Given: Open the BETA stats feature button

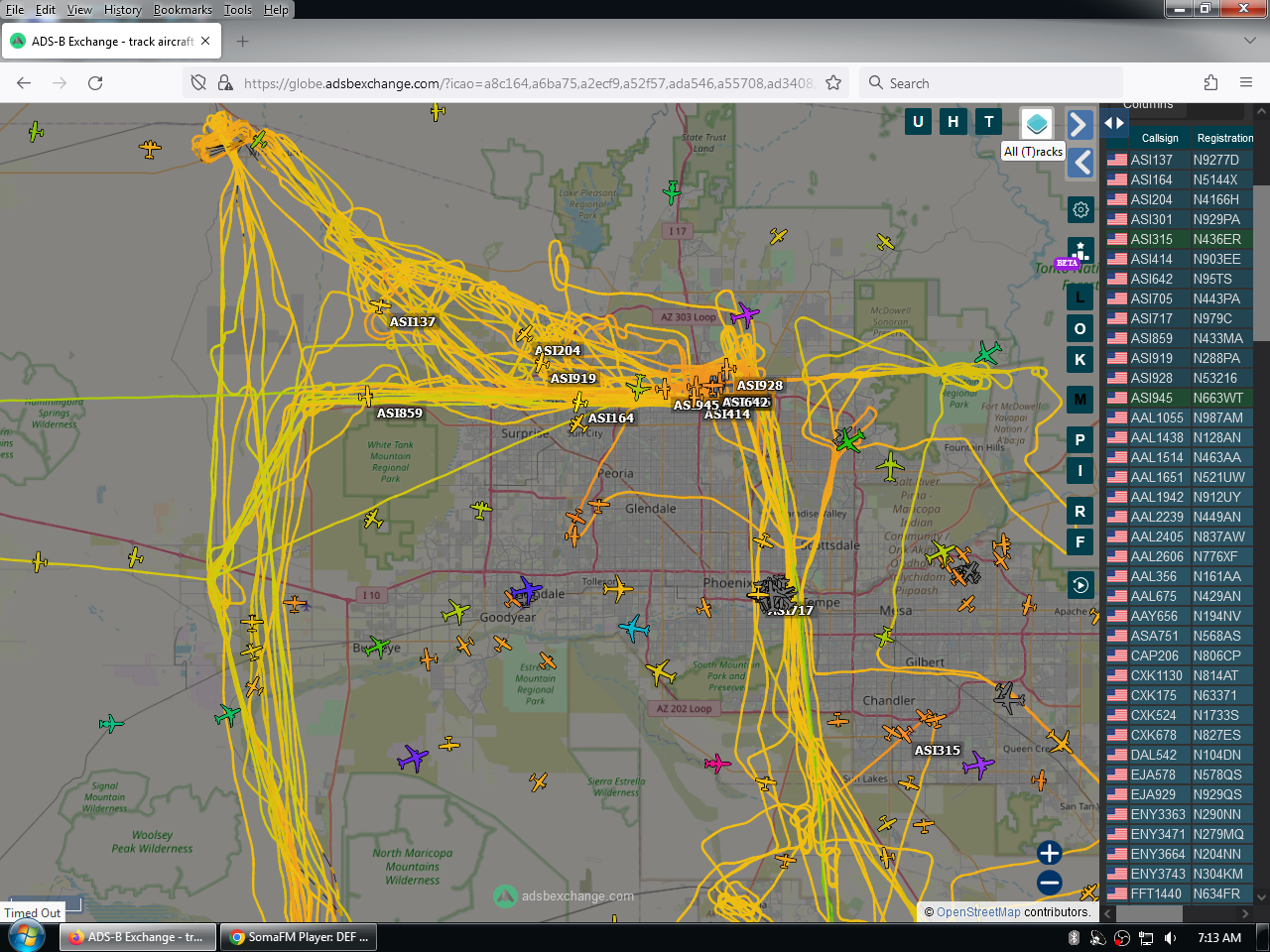Looking at the screenshot, I should pos(1080,252).
